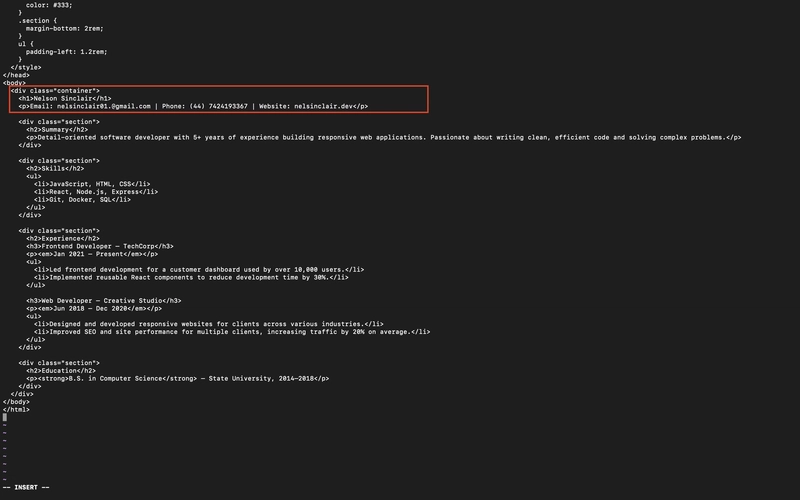Click the website text nelsinclair.dev
The height and width of the screenshot is (500, 800).
323,106
